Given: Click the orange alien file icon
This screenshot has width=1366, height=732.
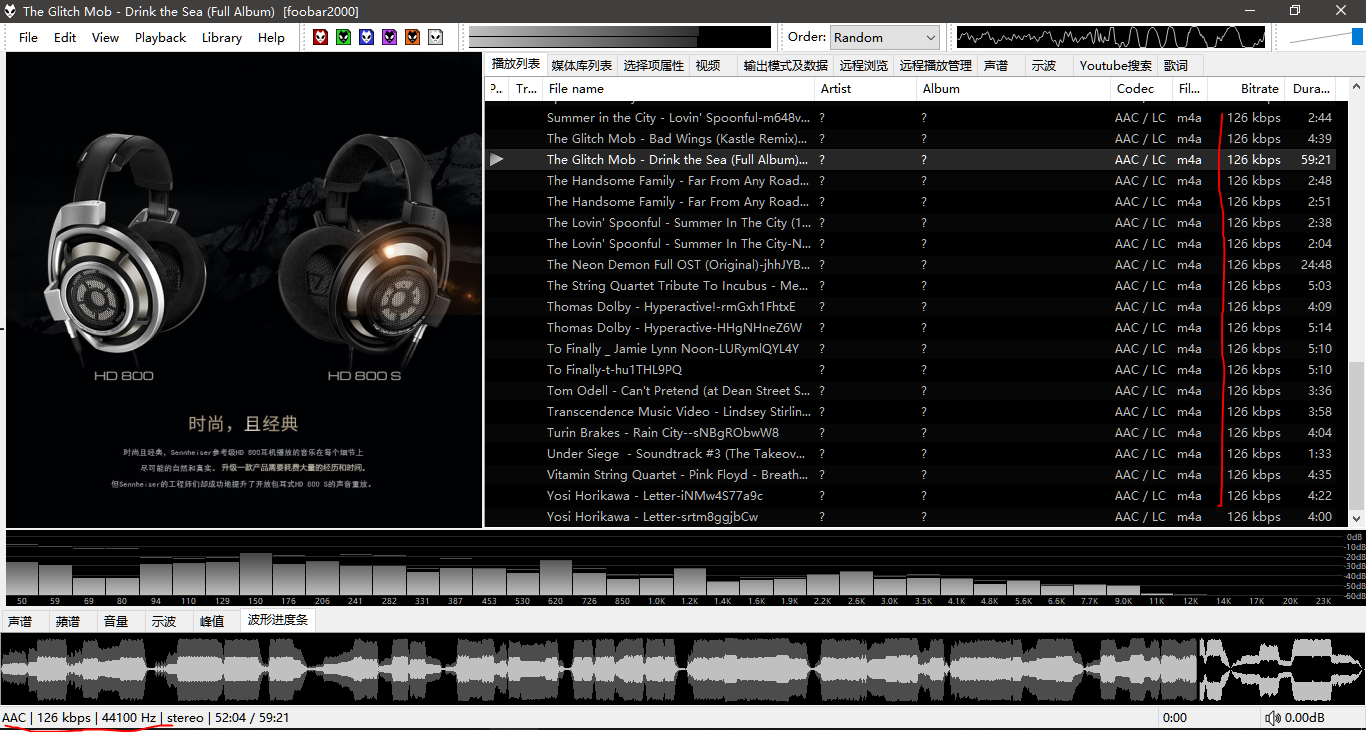Looking at the screenshot, I should [412, 37].
